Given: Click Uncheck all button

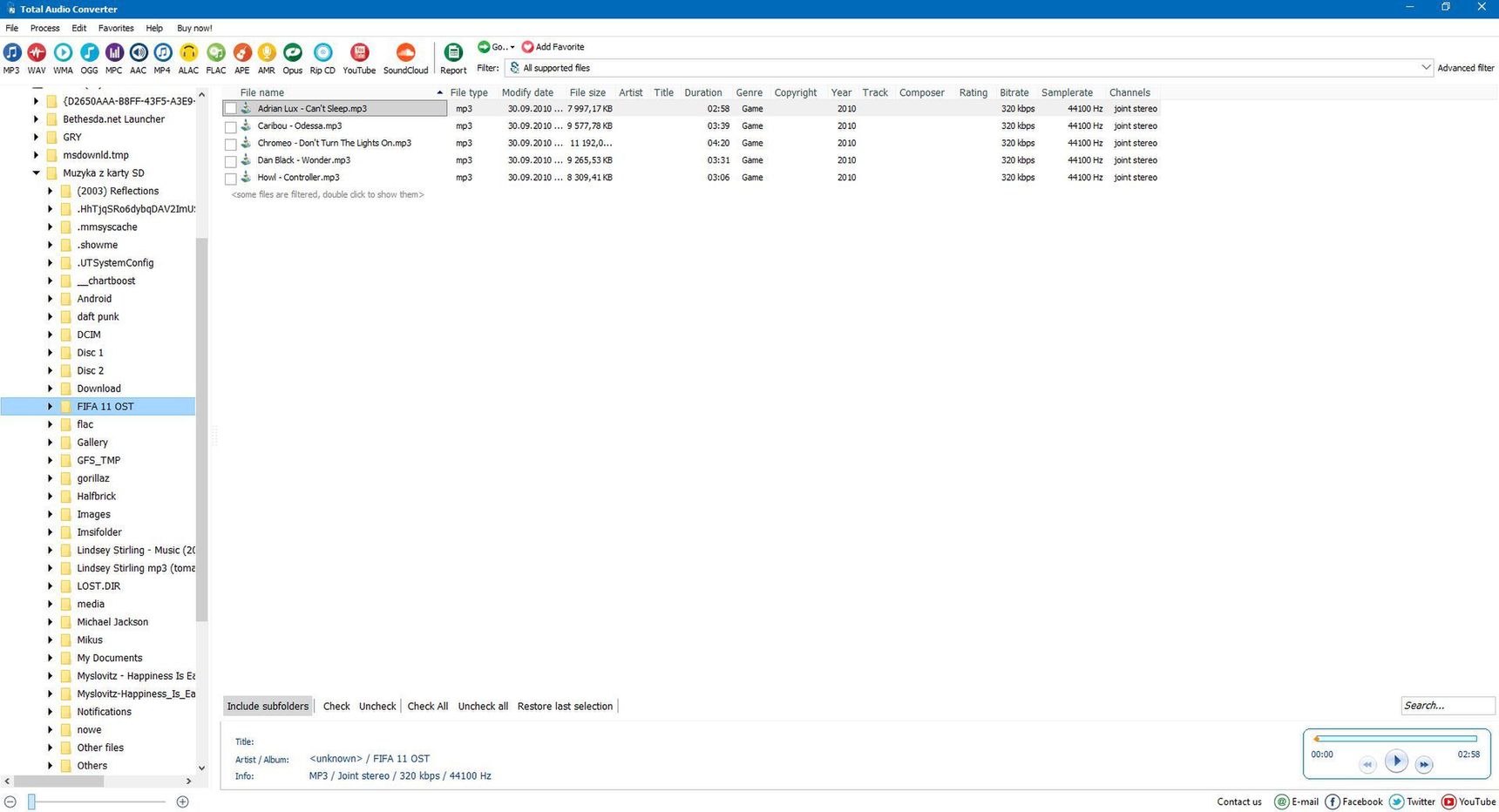Looking at the screenshot, I should [x=483, y=707].
